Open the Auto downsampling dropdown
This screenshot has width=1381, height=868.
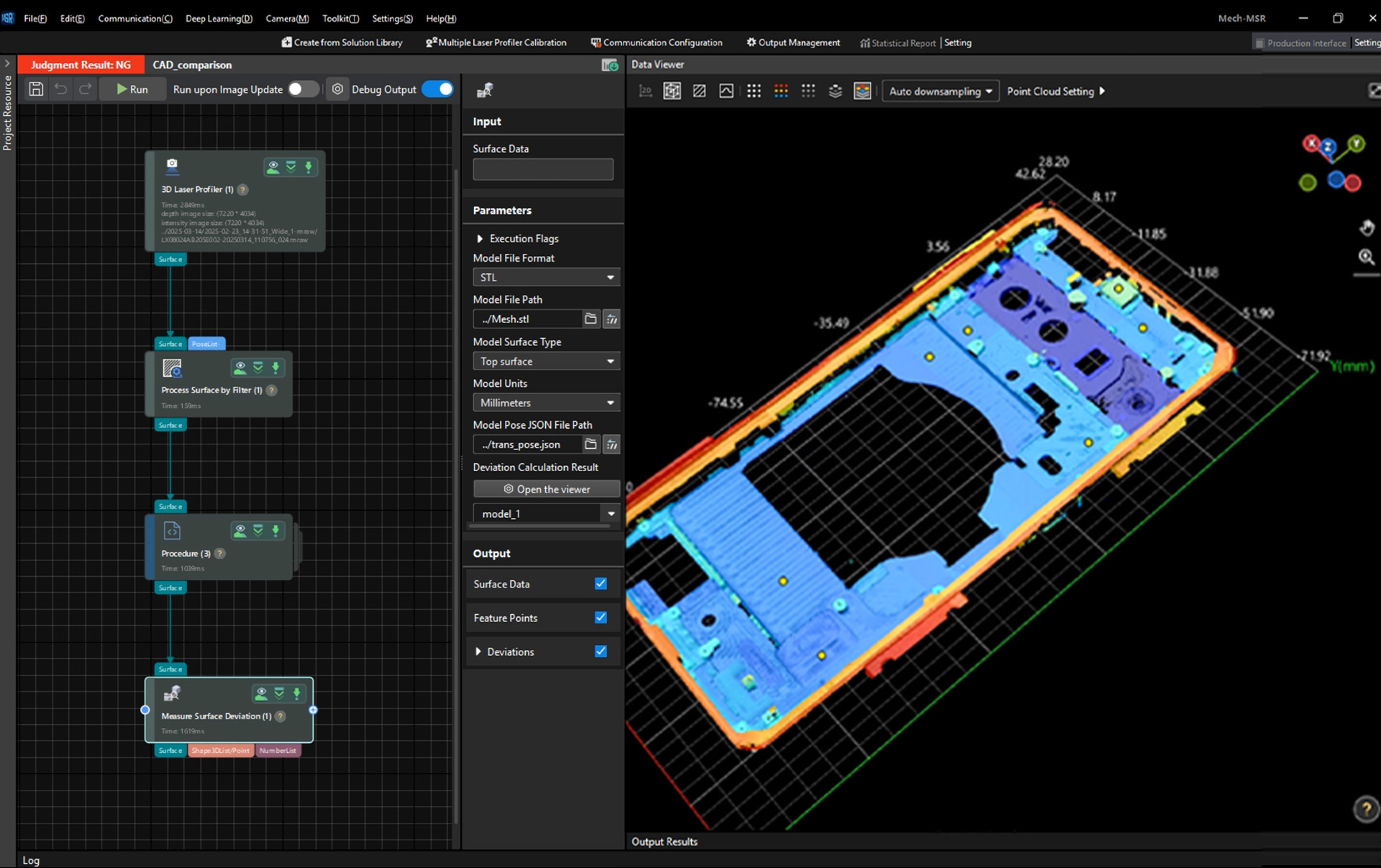(940, 91)
